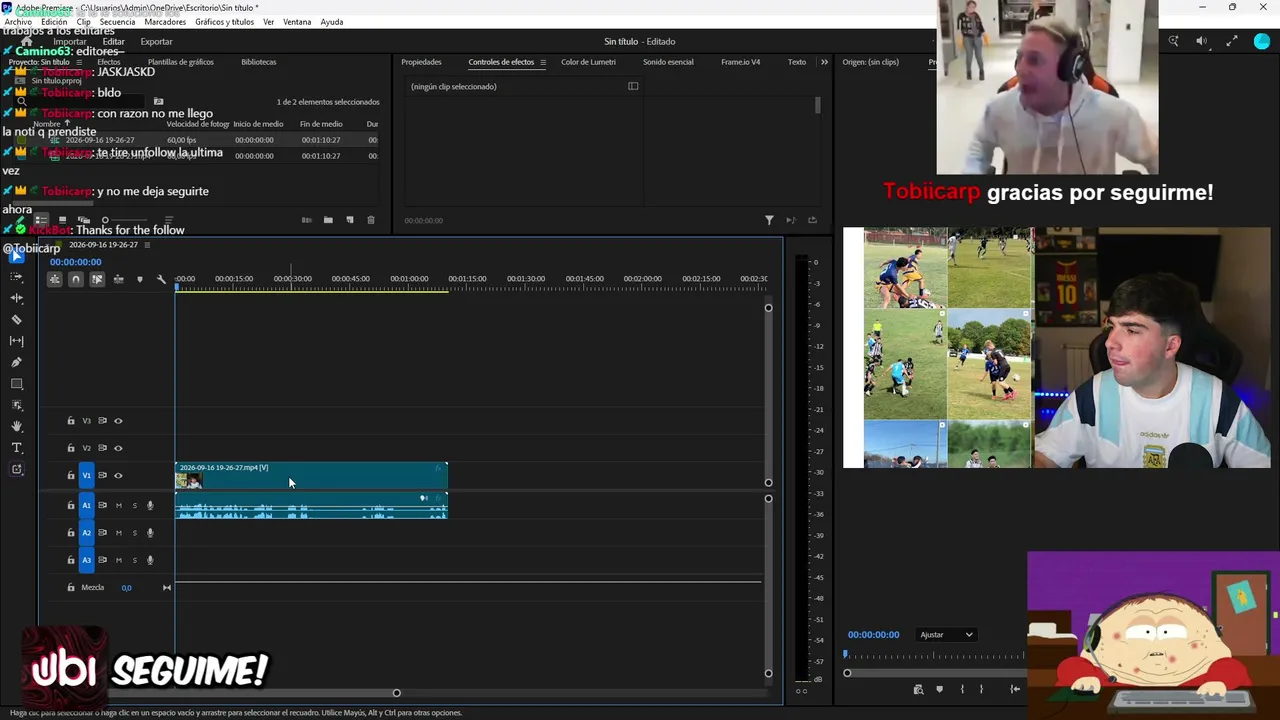Open the Secuencia menu
Viewport: 1280px width, 720px height.
117,22
